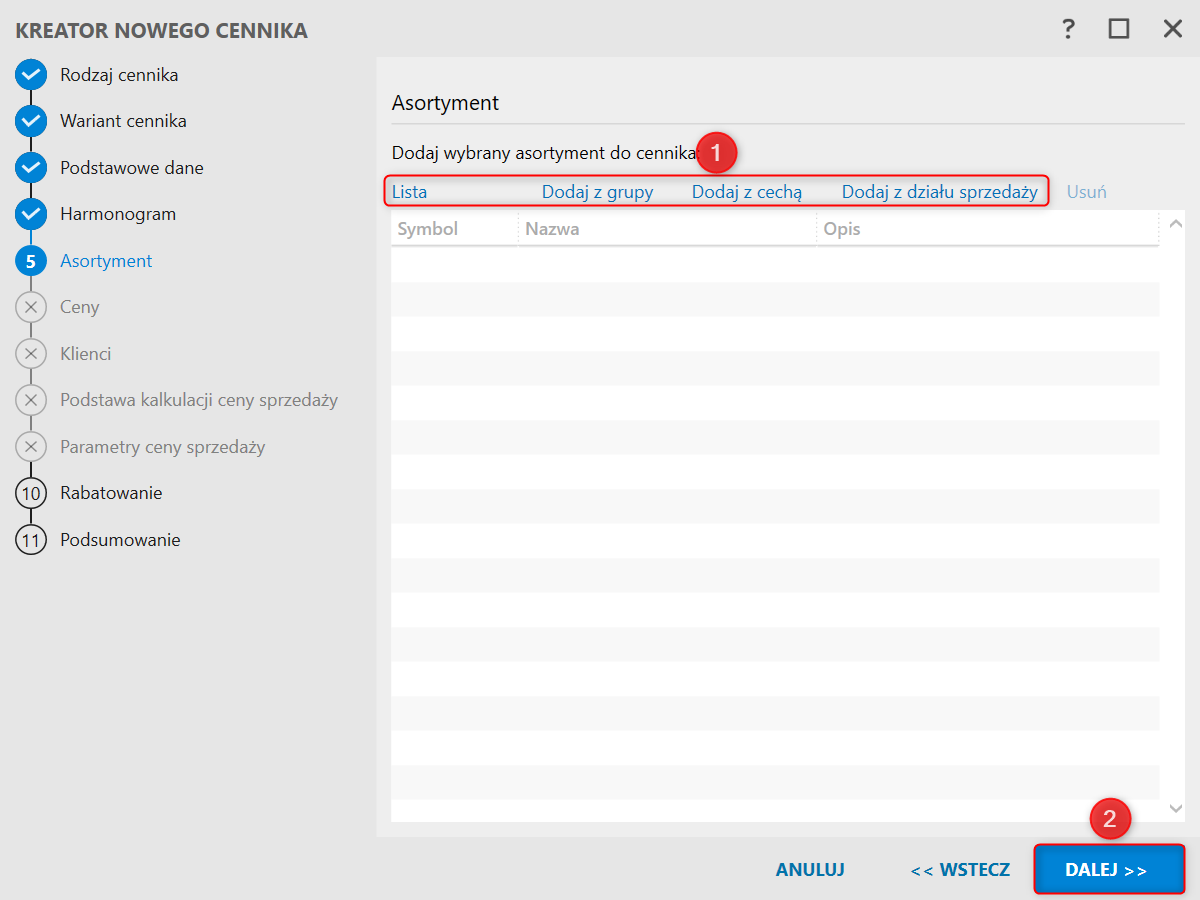Click the Podstawa kalkulacji step icon
Screen dimensions: 1200x900
click(31, 400)
